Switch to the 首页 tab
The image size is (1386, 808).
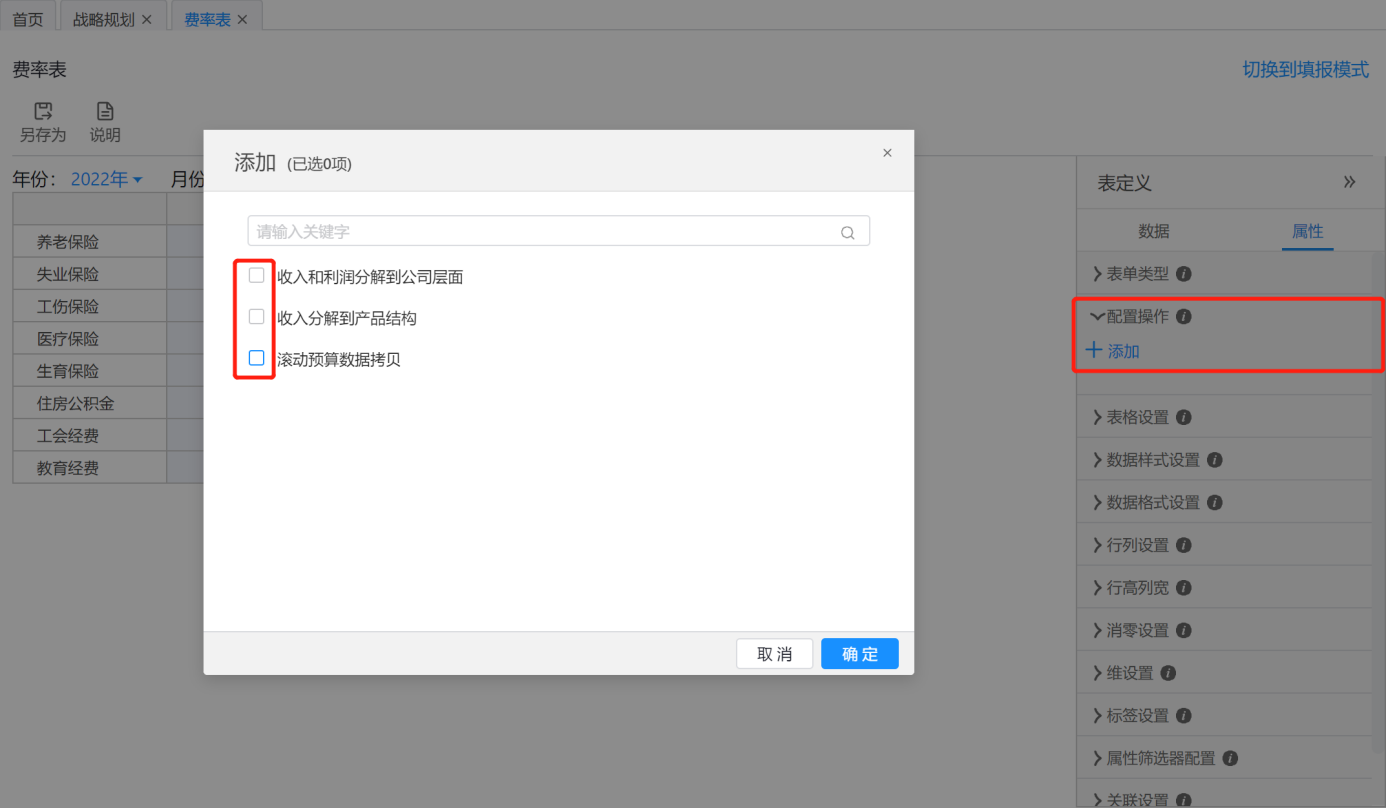28,19
